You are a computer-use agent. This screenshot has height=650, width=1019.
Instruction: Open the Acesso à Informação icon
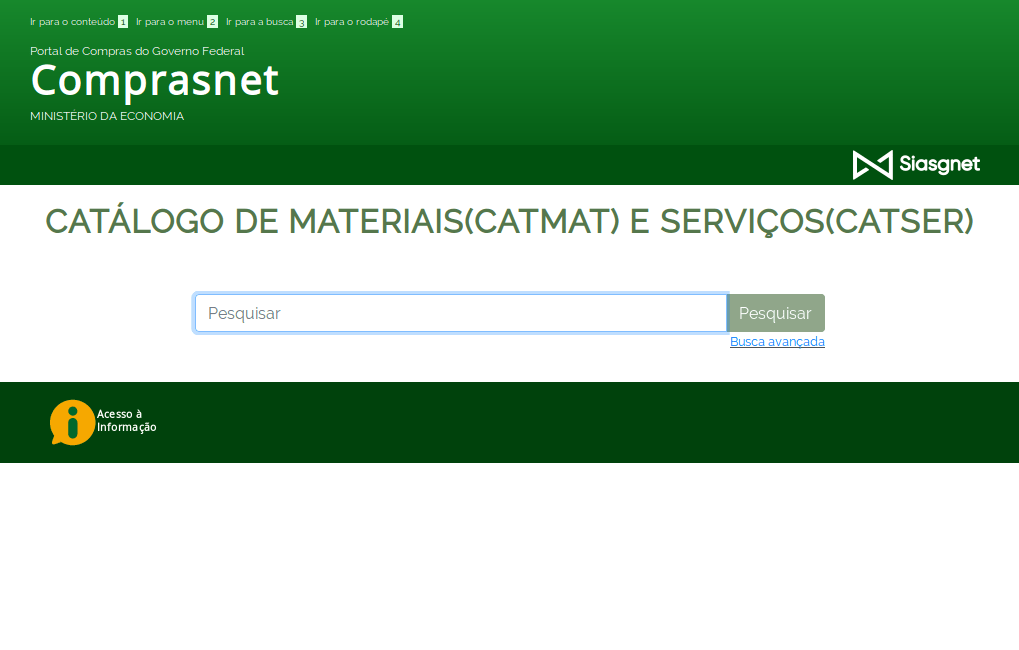click(72, 422)
